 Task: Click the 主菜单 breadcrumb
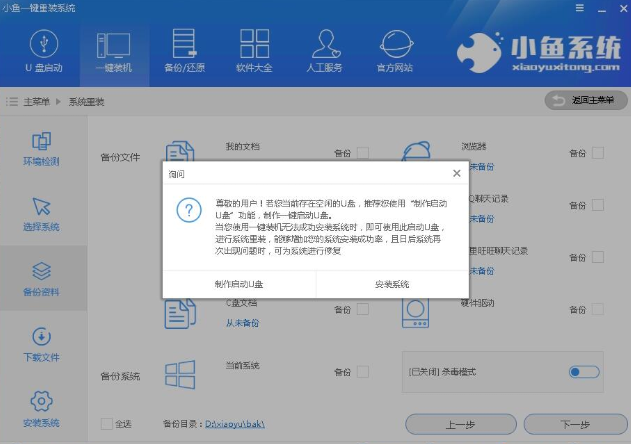(36, 101)
